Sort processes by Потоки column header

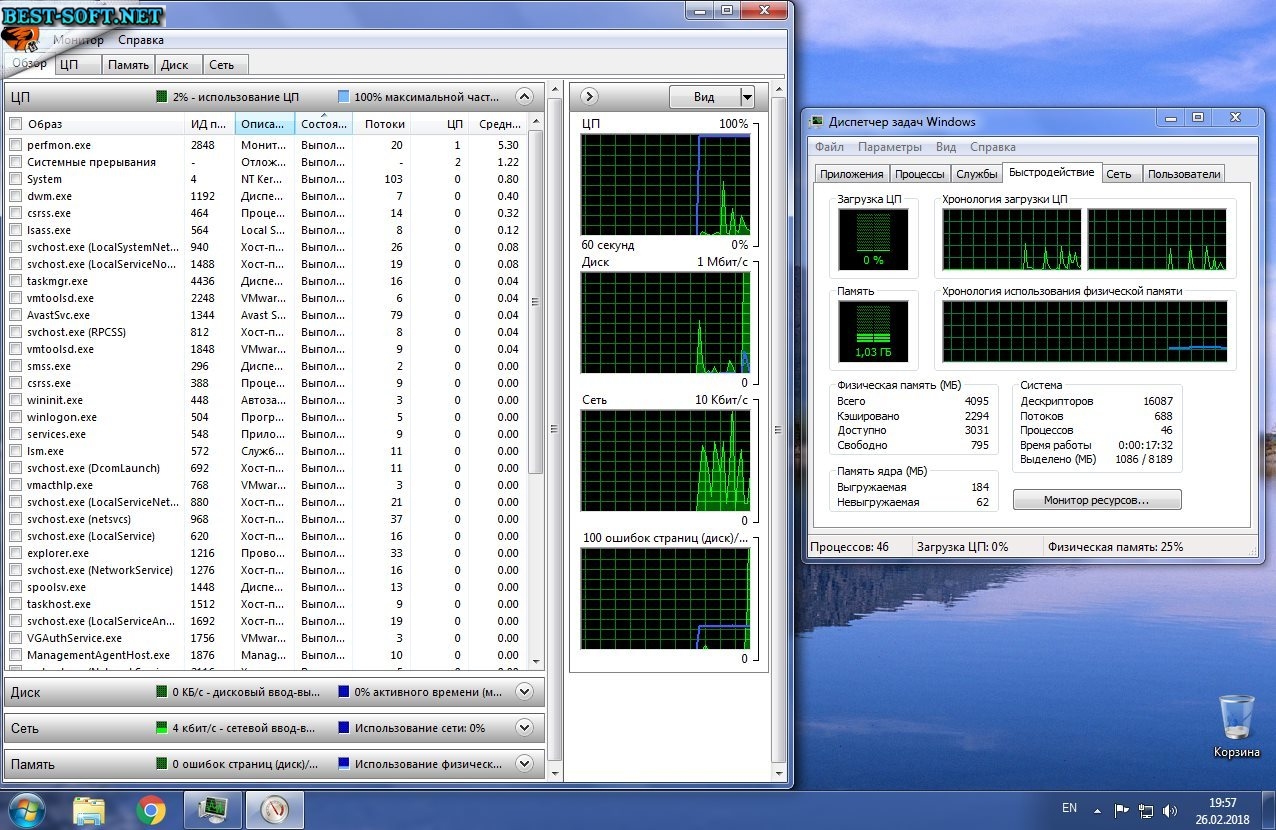(385, 124)
